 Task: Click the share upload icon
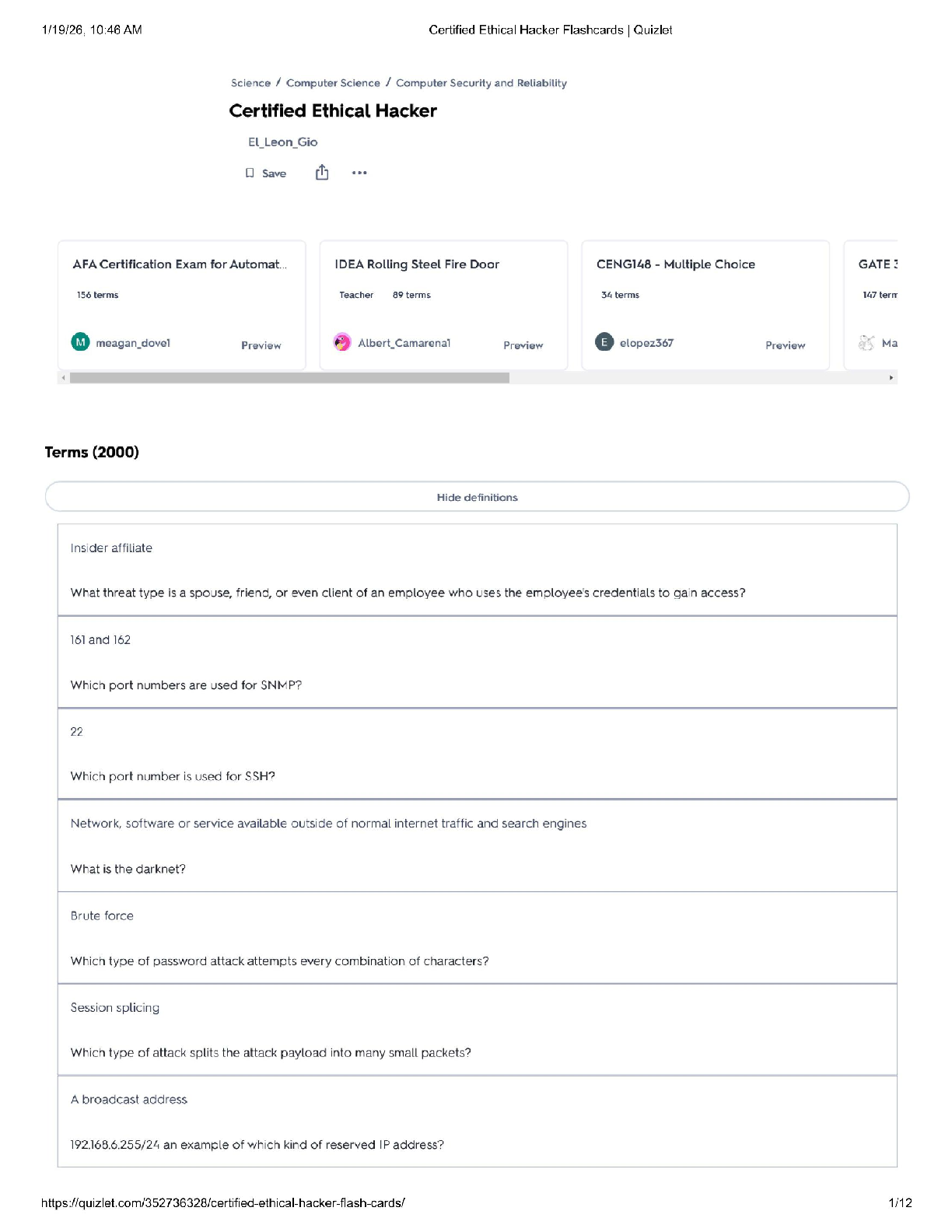pyautogui.click(x=322, y=173)
